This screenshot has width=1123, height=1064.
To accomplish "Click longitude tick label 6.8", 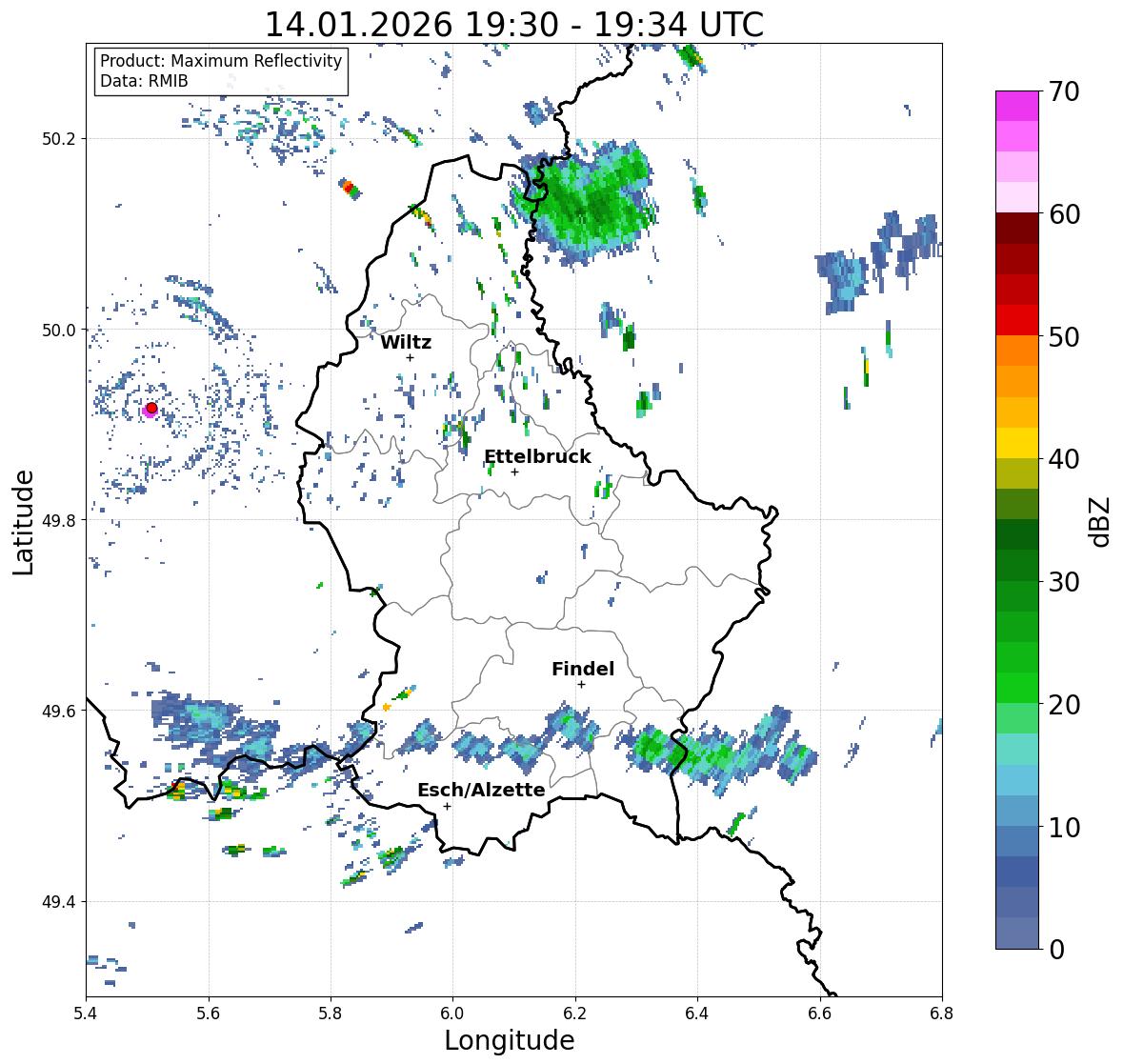I will tap(942, 1014).
